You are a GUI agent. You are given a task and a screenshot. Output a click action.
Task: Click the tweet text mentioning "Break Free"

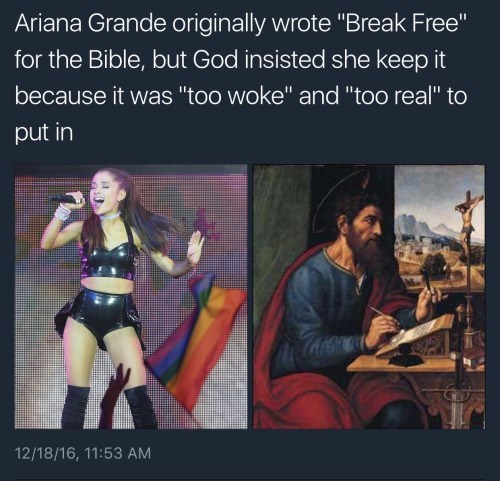240,78
